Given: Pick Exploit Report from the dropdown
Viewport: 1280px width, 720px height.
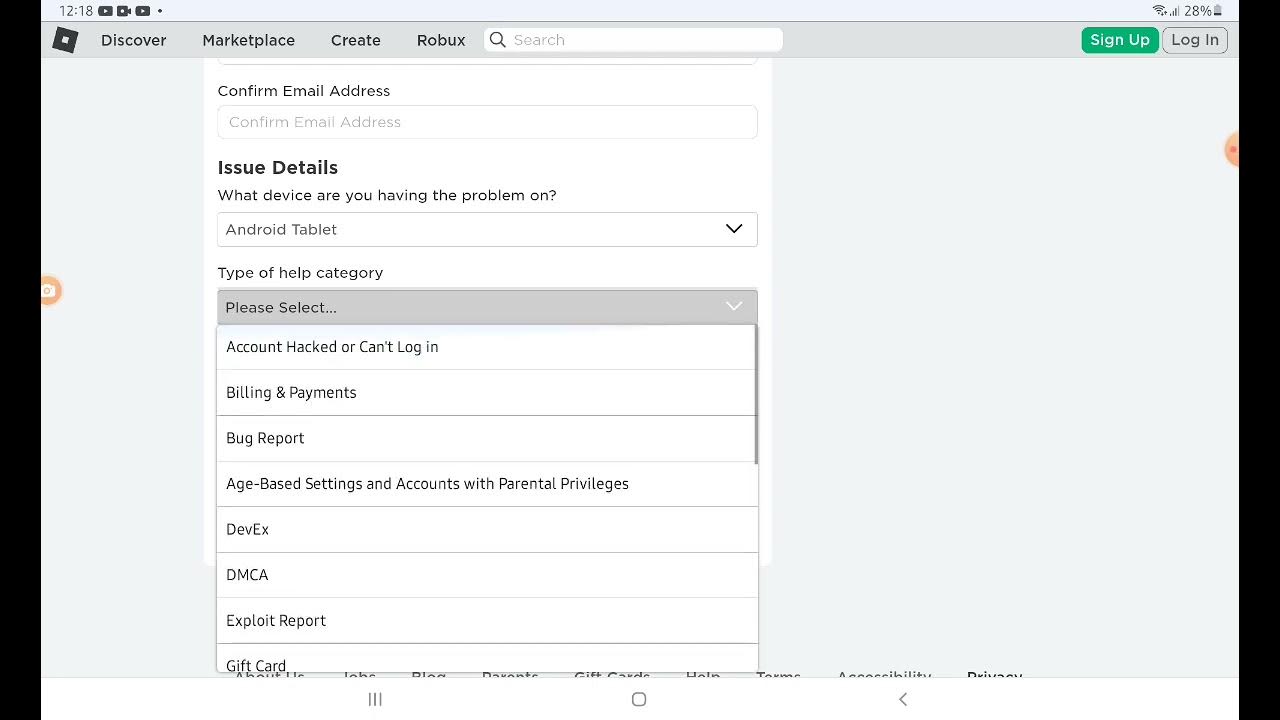Looking at the screenshot, I should (276, 621).
